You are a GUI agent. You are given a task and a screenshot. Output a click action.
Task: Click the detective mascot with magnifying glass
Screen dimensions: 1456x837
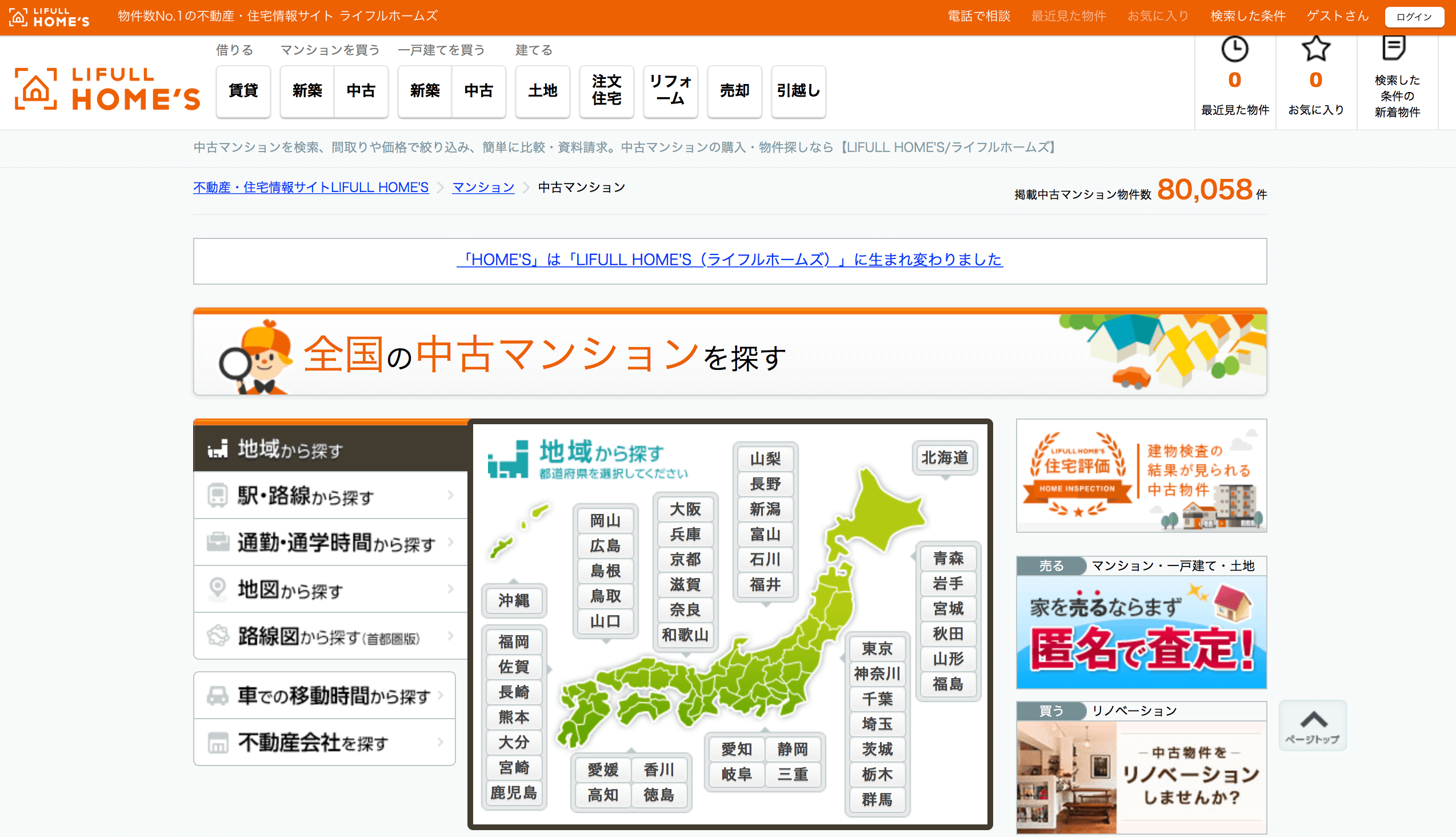point(255,357)
